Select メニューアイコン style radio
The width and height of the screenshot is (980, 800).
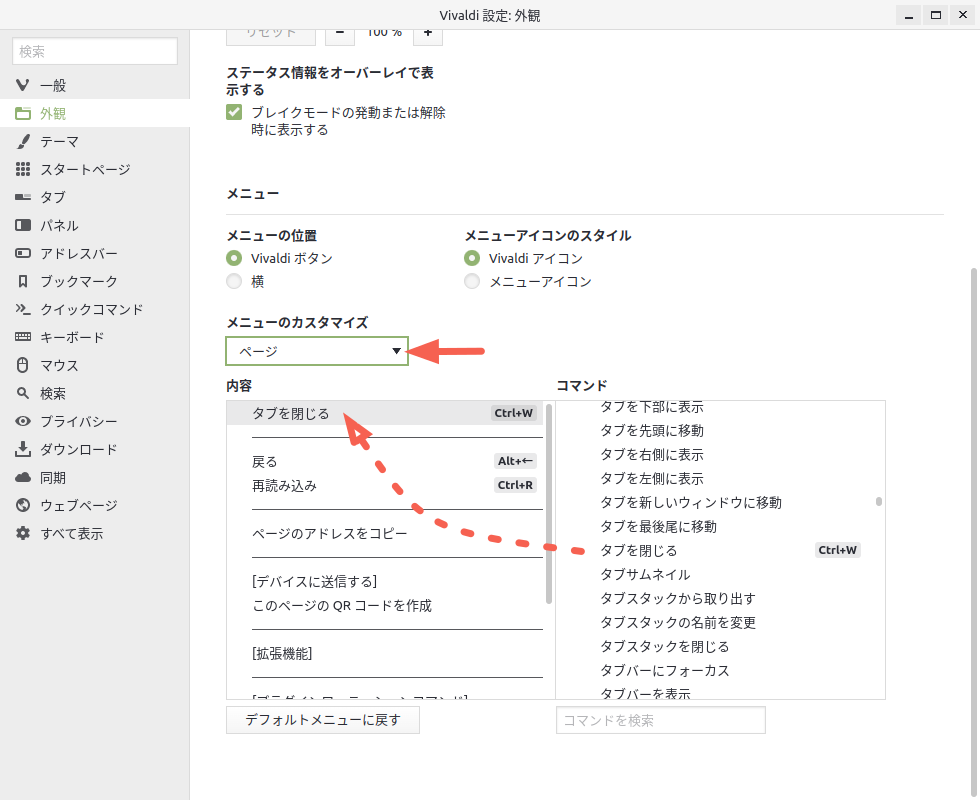point(472,281)
